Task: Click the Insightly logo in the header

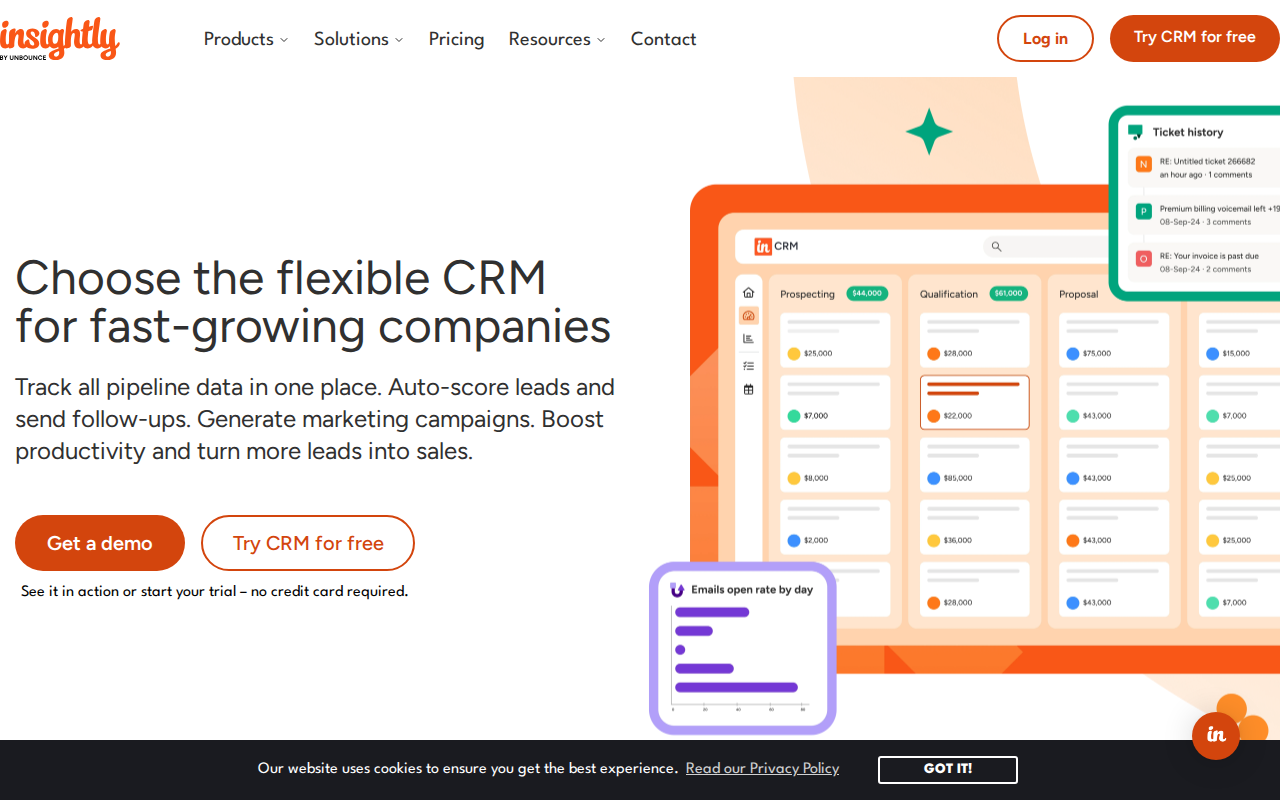Action: pos(60,38)
